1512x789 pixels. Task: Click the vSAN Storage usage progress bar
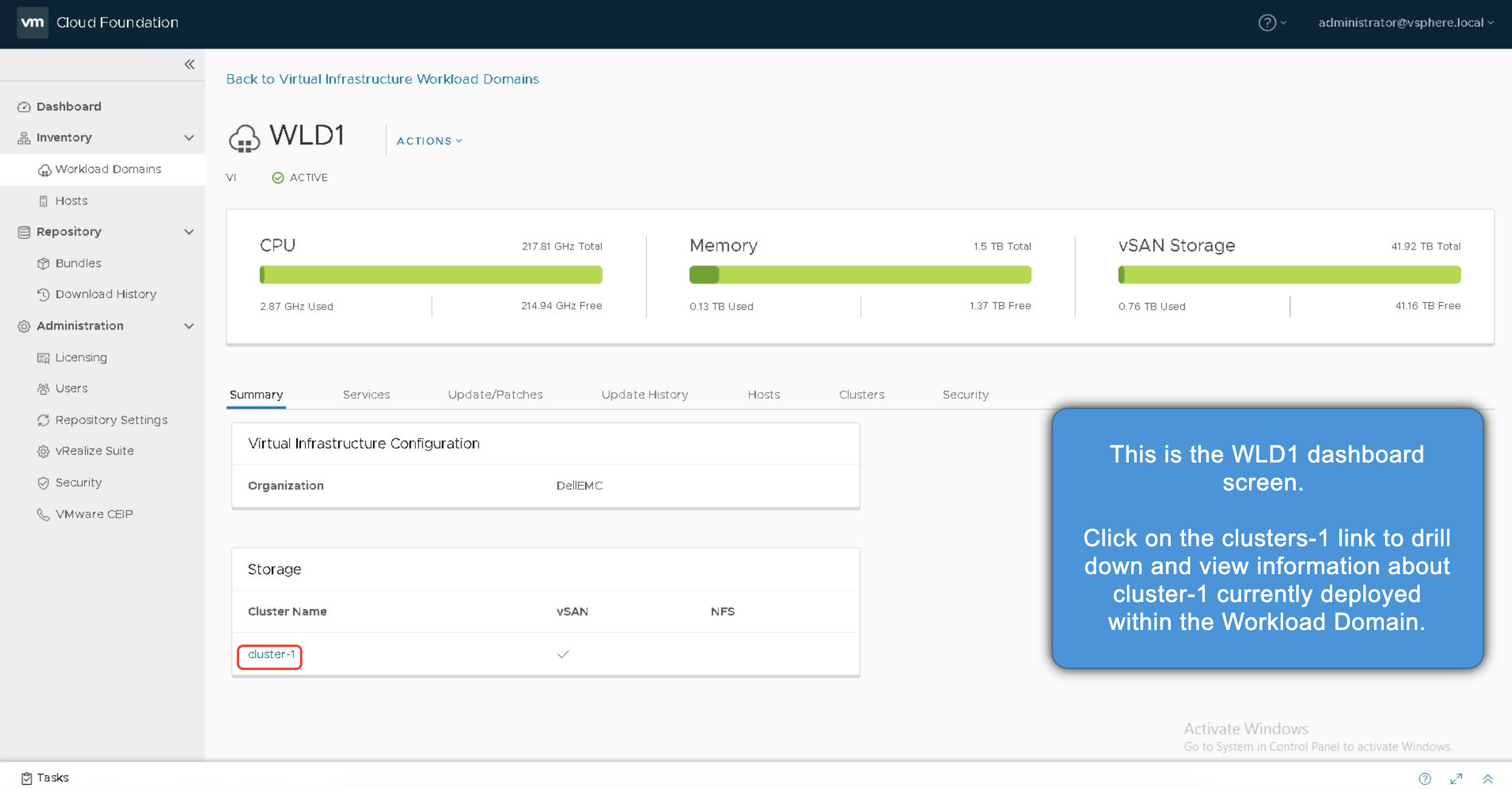1289,275
